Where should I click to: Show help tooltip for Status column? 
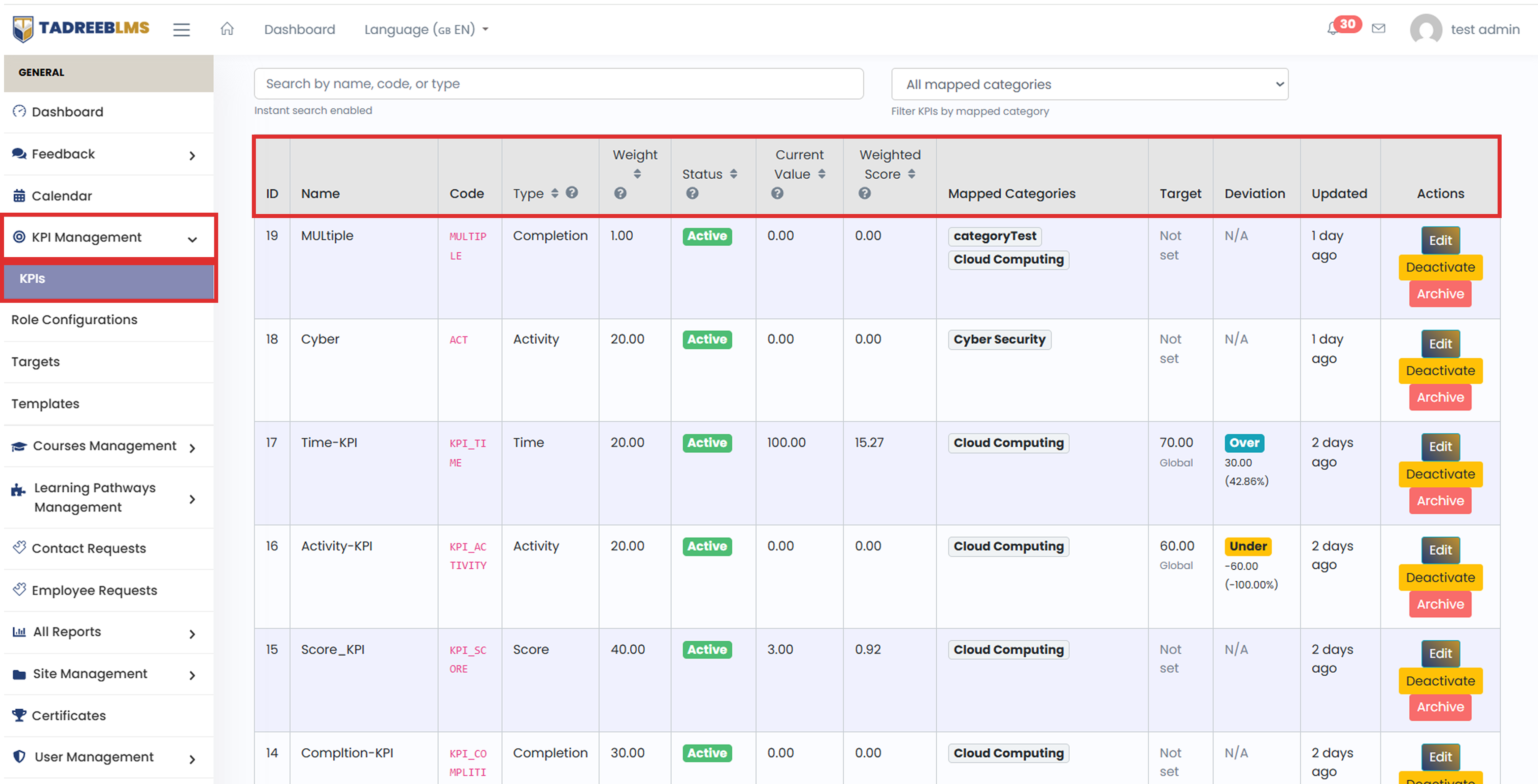pos(692,193)
